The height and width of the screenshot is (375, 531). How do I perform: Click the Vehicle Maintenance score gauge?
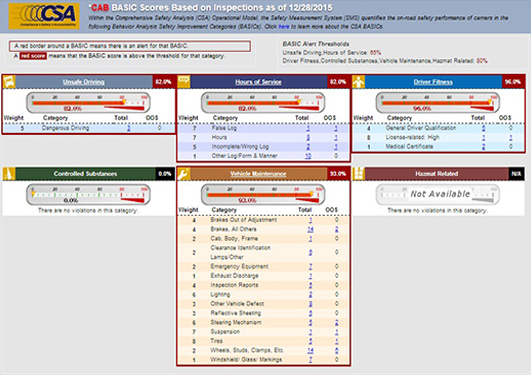(x=263, y=194)
